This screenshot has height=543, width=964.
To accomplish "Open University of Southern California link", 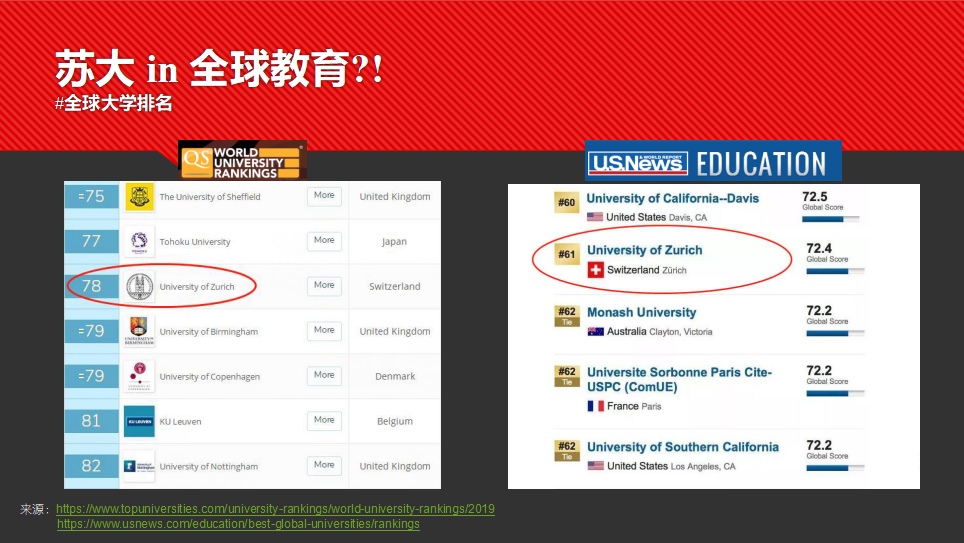I will pos(682,447).
